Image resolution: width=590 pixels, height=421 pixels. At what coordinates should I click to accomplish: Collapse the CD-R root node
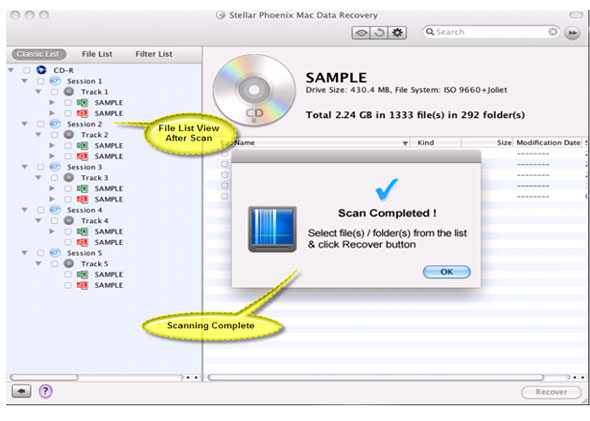pyautogui.click(x=11, y=70)
